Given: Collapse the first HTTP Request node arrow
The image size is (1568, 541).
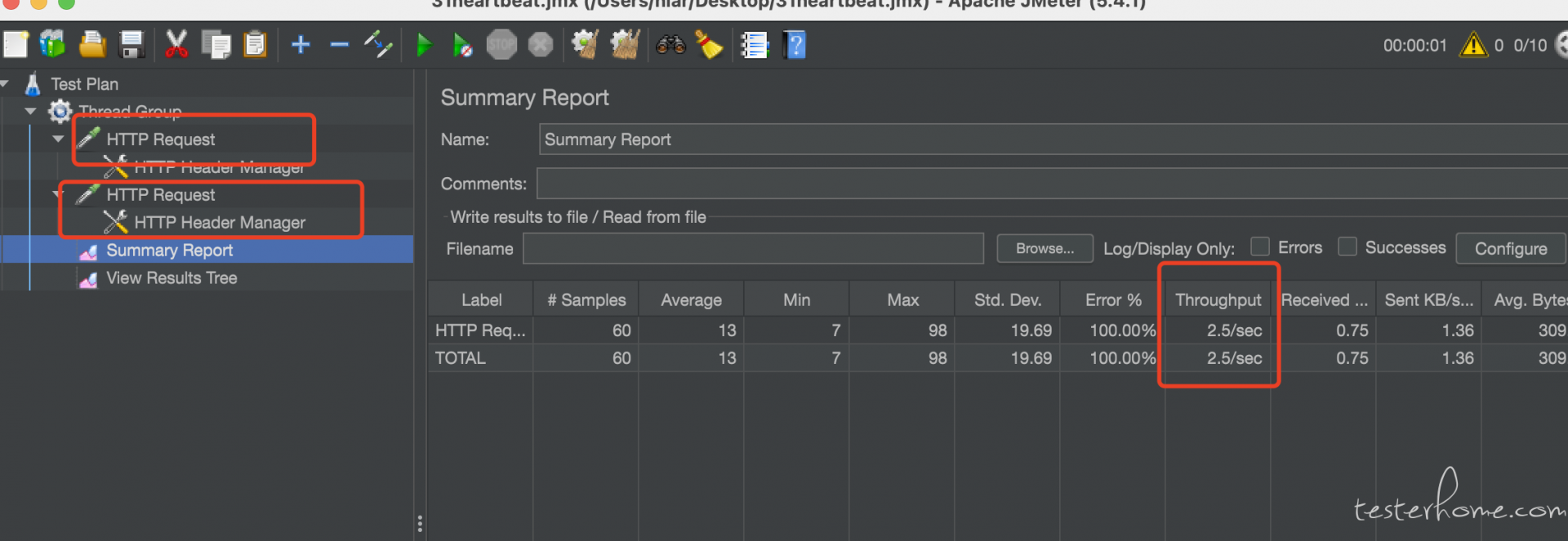Looking at the screenshot, I should (x=58, y=140).
